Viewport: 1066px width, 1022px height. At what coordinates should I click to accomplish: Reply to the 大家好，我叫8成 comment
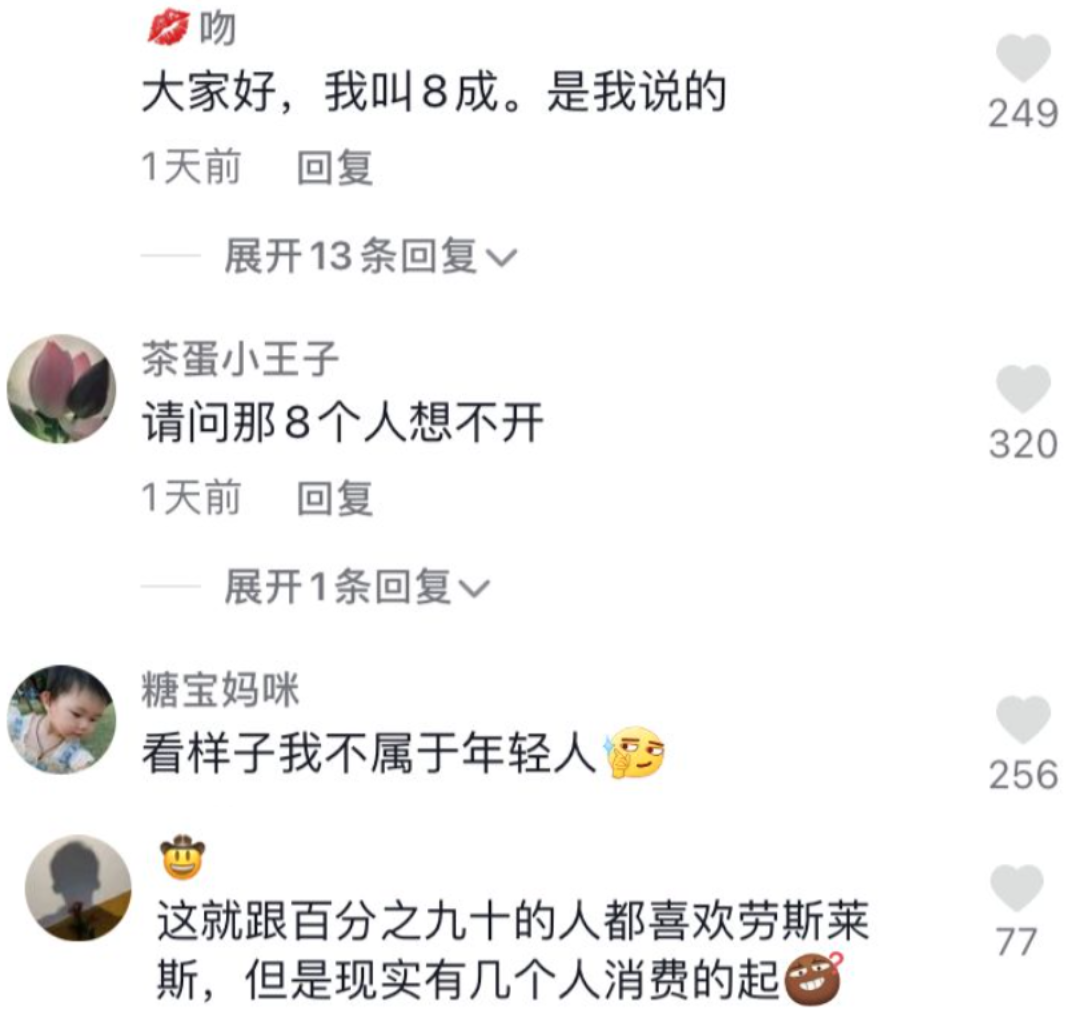click(334, 167)
